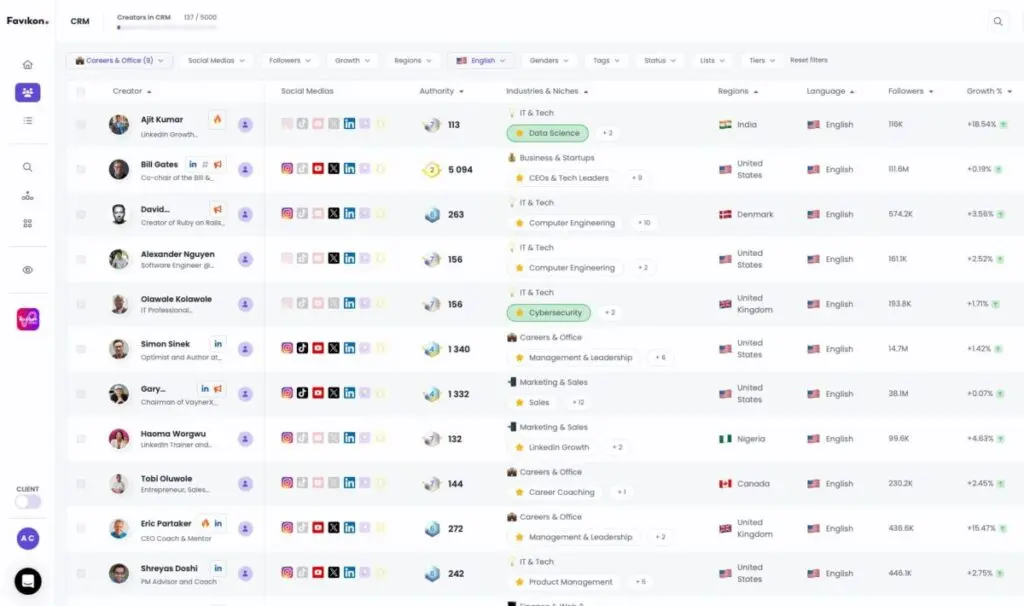This screenshot has width=1024, height=606.
Task: Toggle the CLIENT switch
Action: click(x=28, y=502)
